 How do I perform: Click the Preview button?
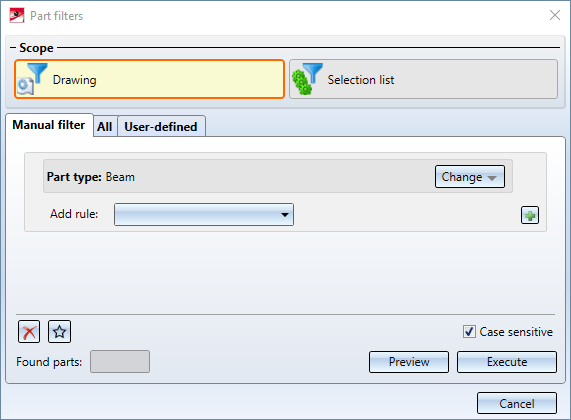(409, 362)
